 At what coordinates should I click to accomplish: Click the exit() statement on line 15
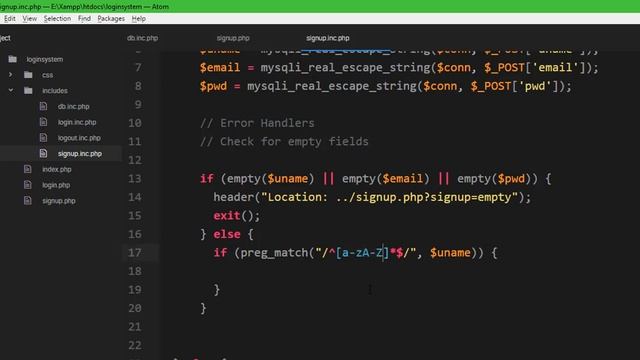coord(236,216)
